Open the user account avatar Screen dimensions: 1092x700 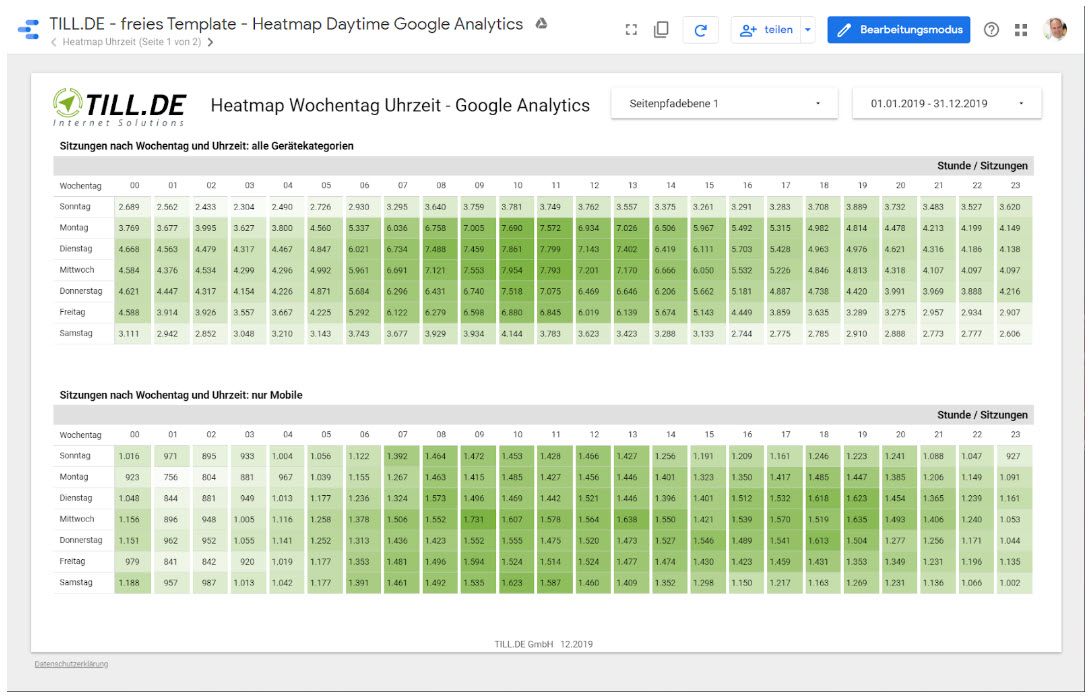pos(1055,29)
